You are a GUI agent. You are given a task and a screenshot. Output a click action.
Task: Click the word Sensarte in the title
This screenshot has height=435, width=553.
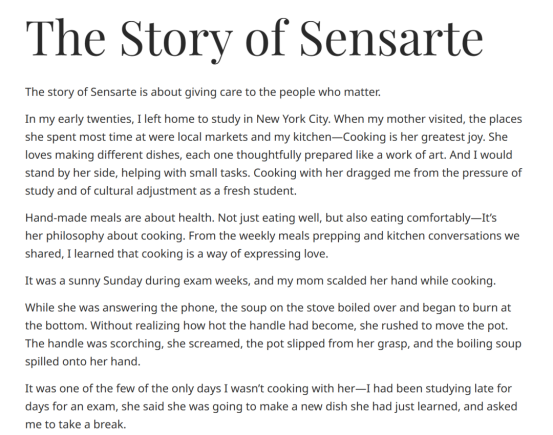click(391, 38)
